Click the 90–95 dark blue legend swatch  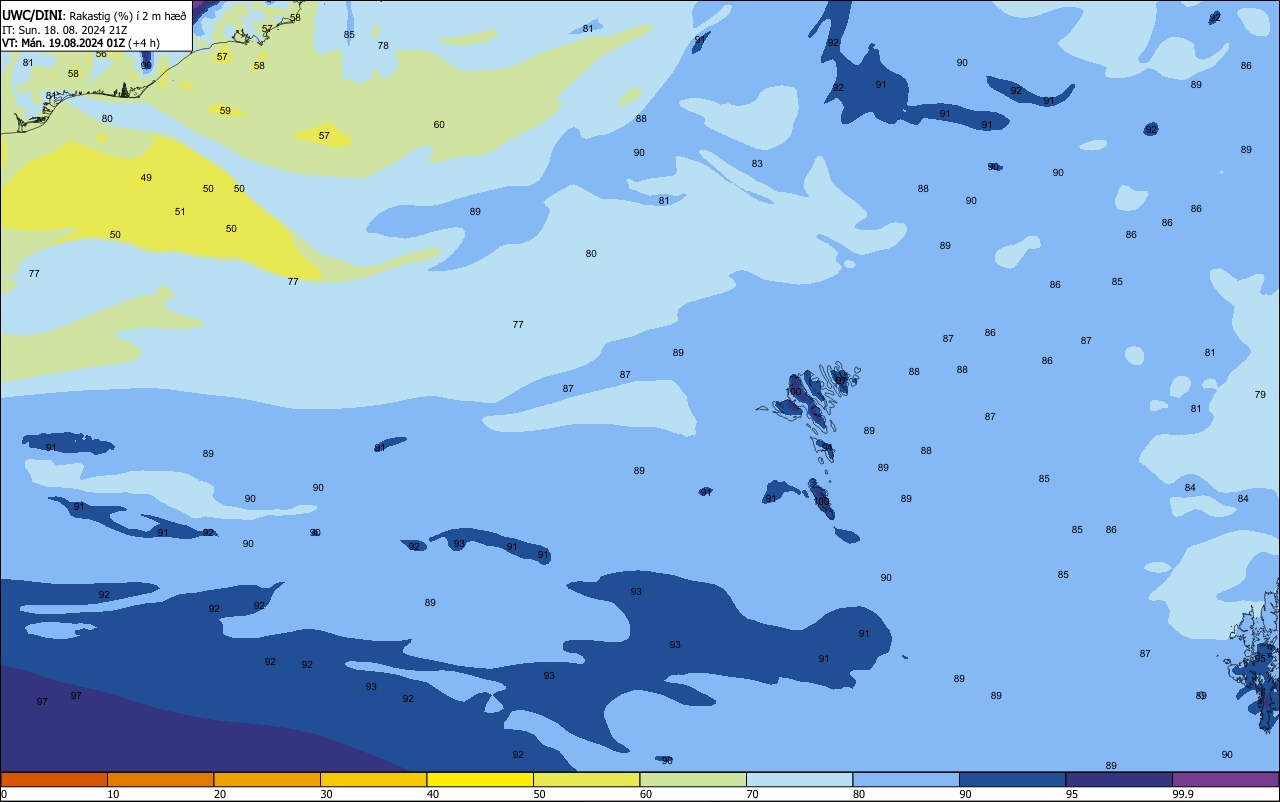click(1012, 779)
